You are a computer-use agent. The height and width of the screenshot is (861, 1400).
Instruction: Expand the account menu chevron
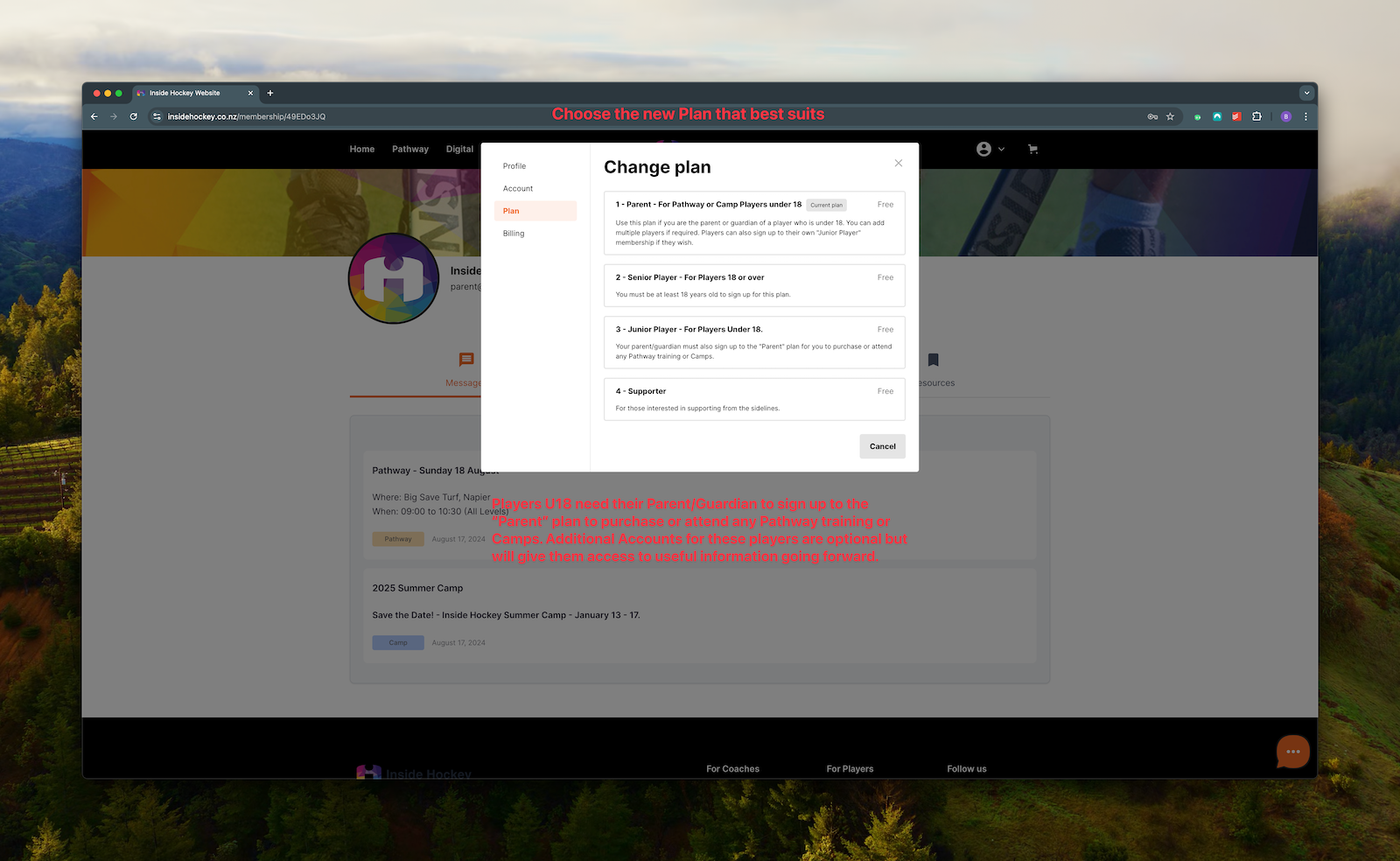(1001, 149)
